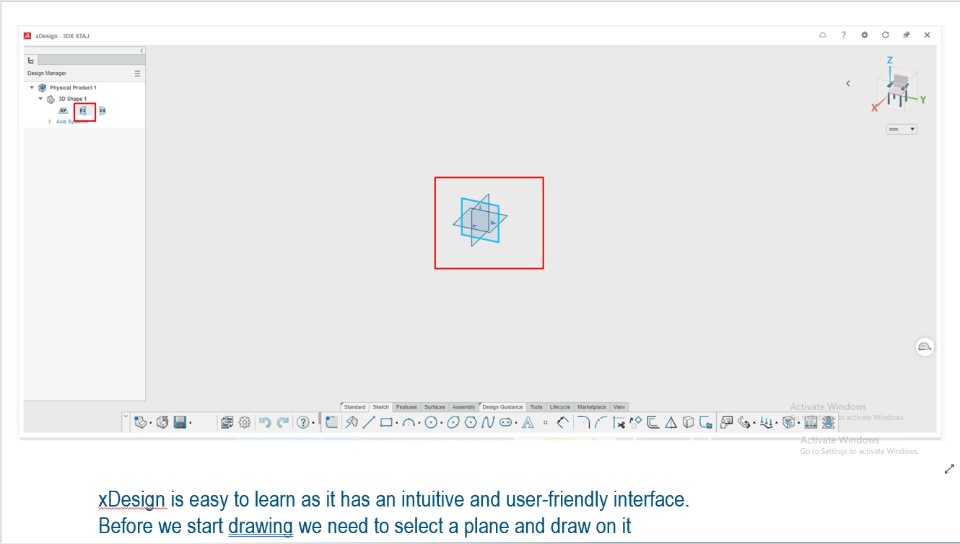Viewport: 960px width, 544px height.
Task: Click the freehand select pointer tool
Action: (x=351, y=422)
